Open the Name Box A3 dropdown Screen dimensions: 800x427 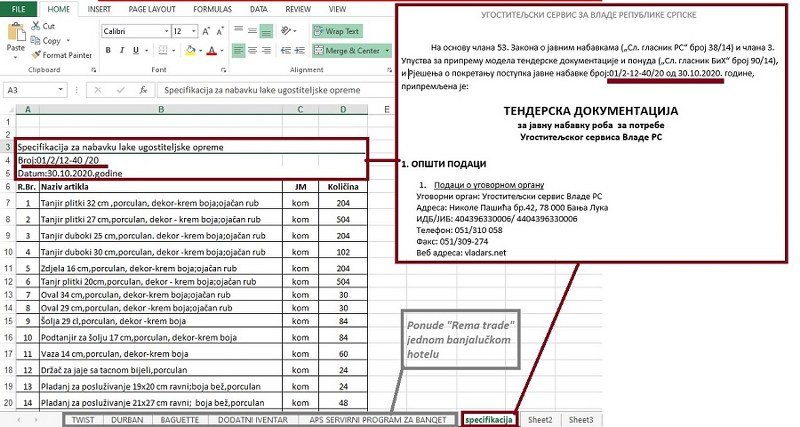click(61, 90)
